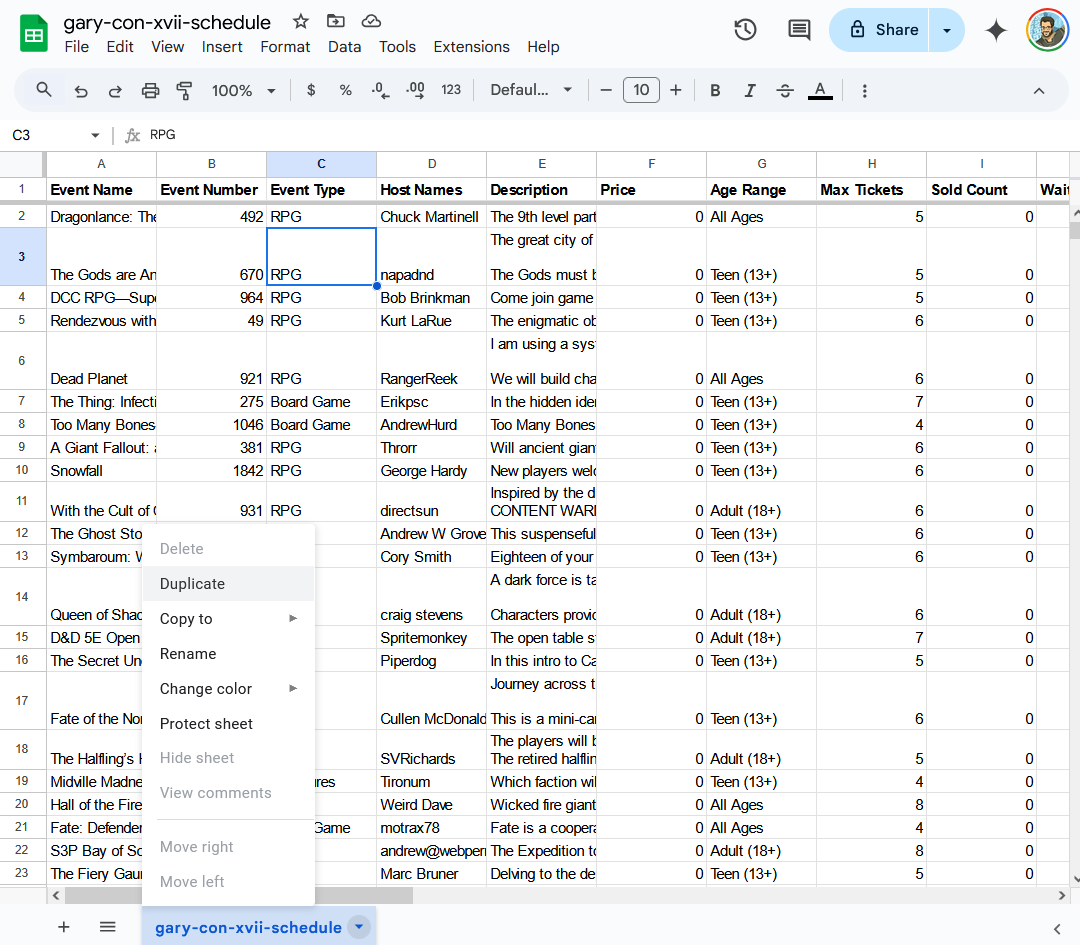1080x945 pixels.
Task: Open sheet tab dropdown arrow
Action: [359, 927]
